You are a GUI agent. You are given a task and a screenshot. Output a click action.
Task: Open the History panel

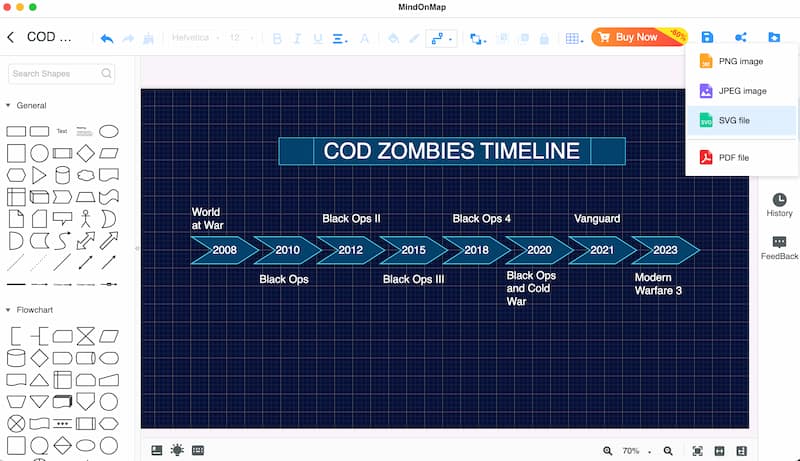click(779, 205)
